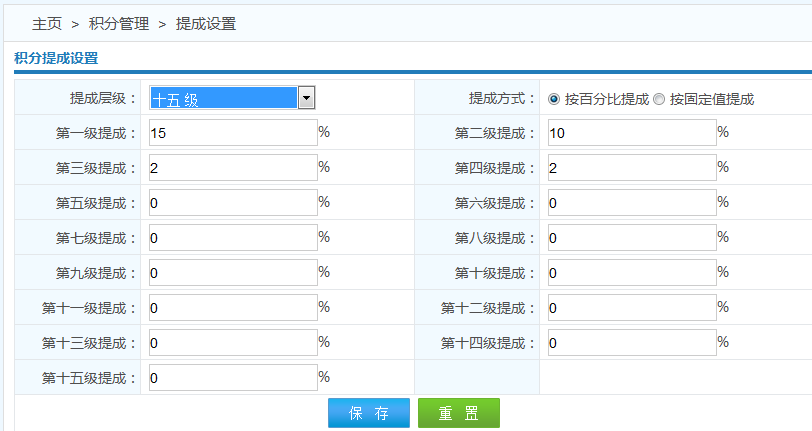The image size is (812, 431).
Task: Focus the 第一级提成 input field
Action: pos(232,133)
